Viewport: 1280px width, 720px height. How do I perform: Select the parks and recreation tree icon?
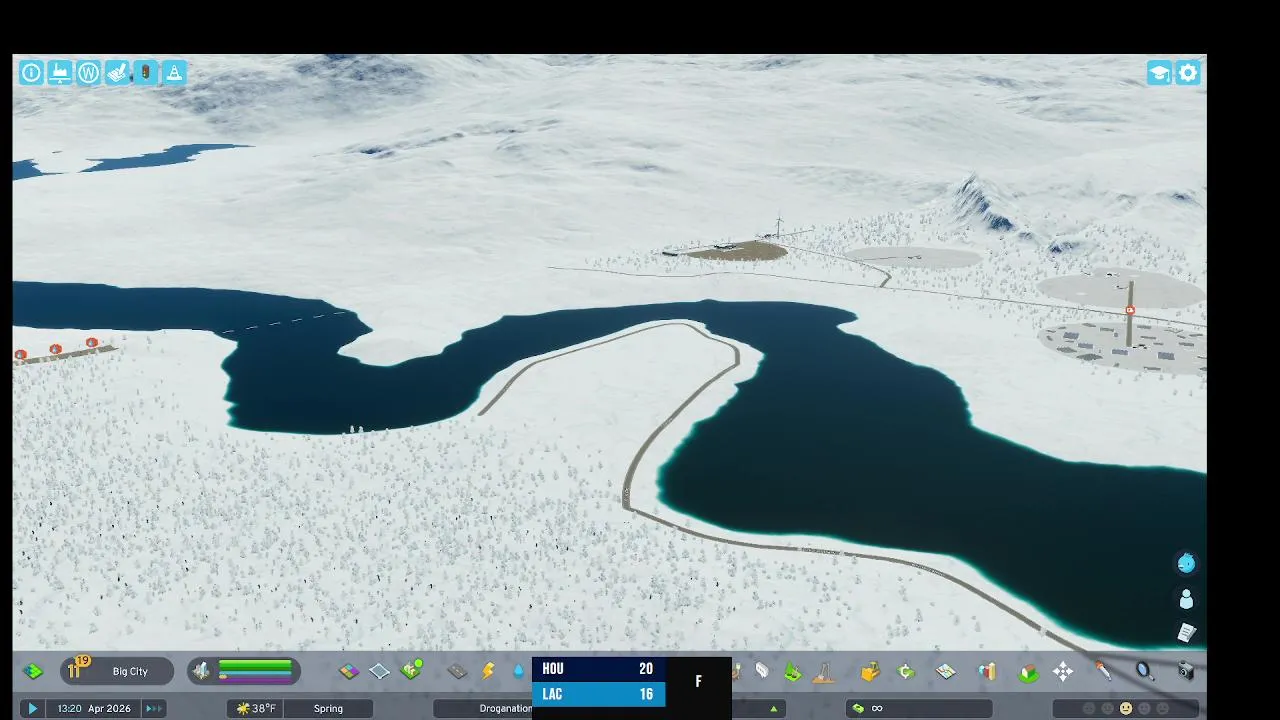tap(793, 671)
